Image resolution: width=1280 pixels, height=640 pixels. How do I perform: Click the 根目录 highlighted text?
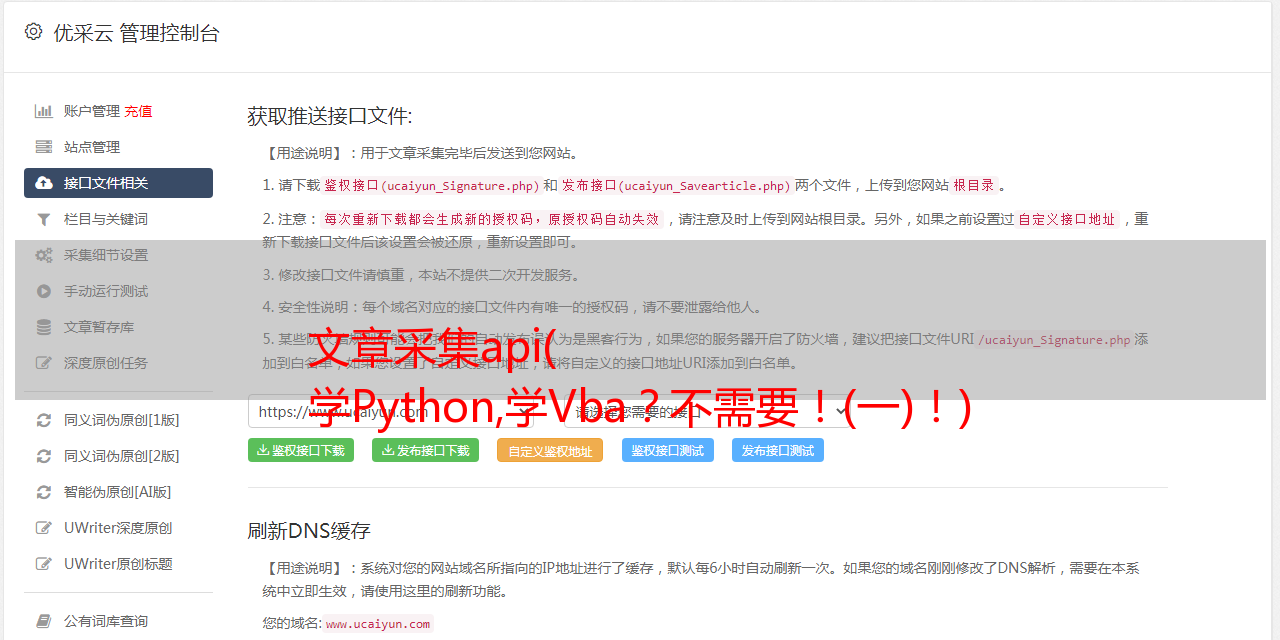(974, 185)
